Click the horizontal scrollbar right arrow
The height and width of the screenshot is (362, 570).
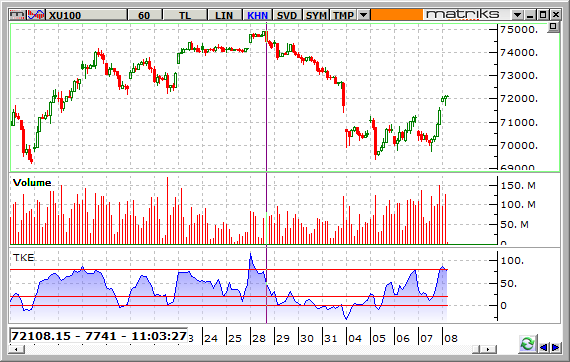pos(489,349)
